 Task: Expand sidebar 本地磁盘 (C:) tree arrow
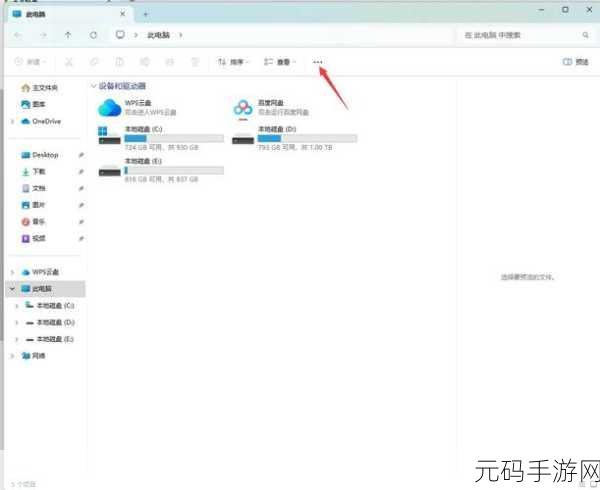click(17, 306)
